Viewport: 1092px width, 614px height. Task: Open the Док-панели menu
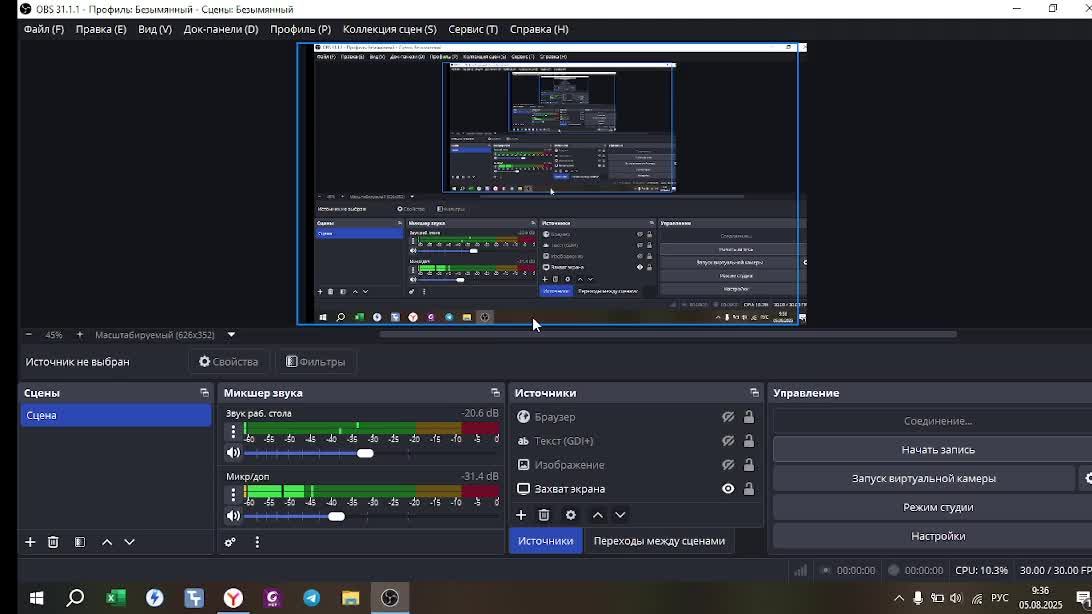[220, 29]
